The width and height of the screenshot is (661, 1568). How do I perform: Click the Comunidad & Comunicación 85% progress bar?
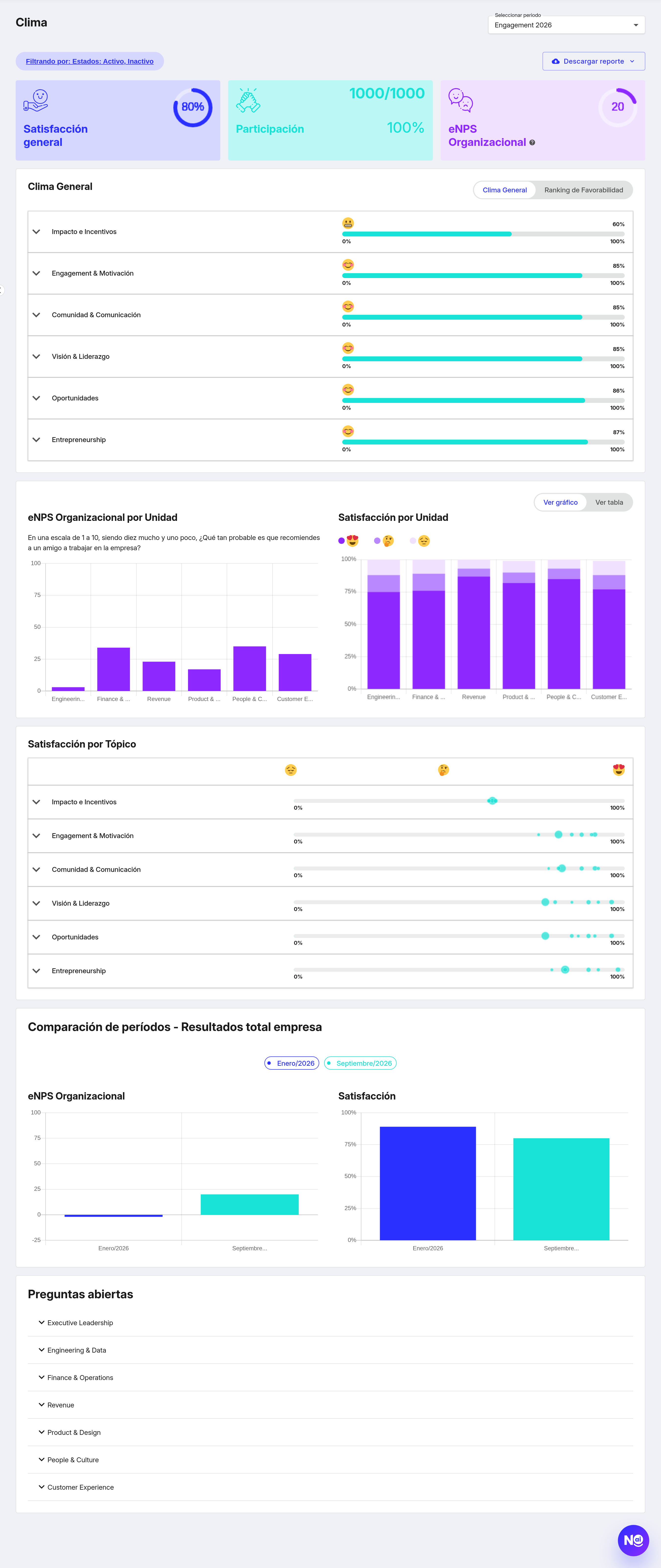(483, 317)
